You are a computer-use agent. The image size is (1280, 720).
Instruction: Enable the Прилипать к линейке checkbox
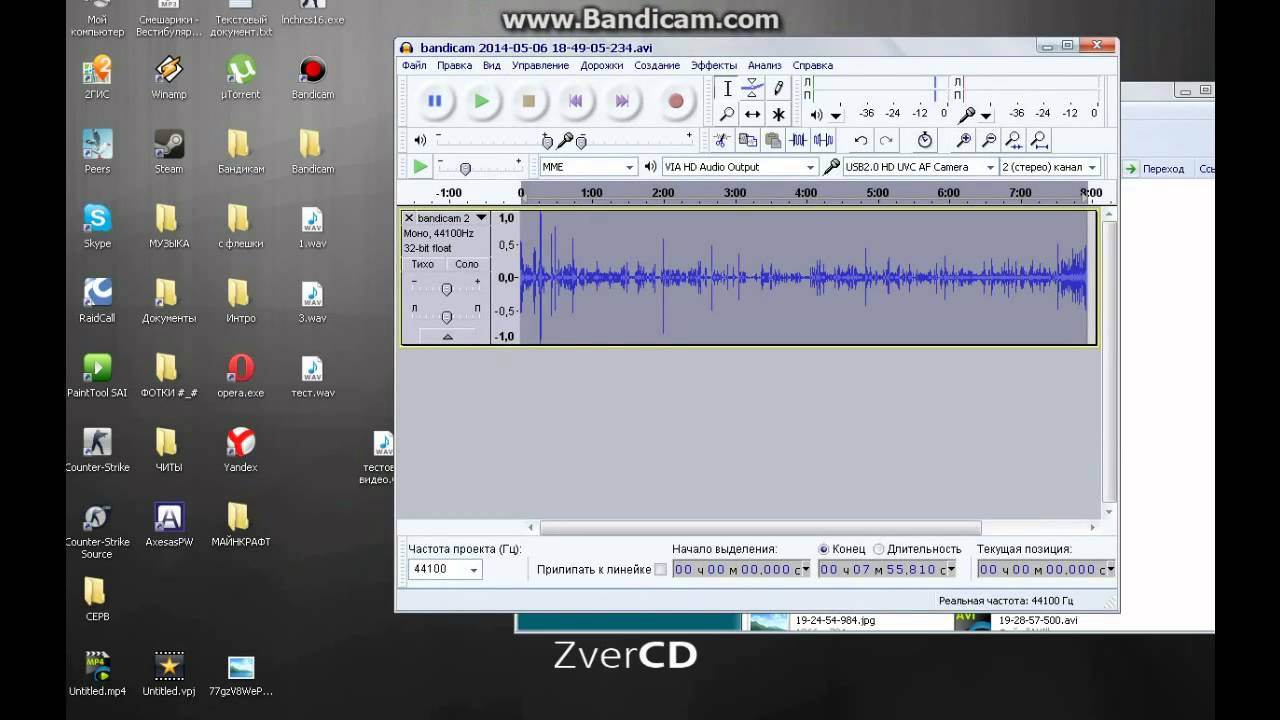click(x=660, y=570)
